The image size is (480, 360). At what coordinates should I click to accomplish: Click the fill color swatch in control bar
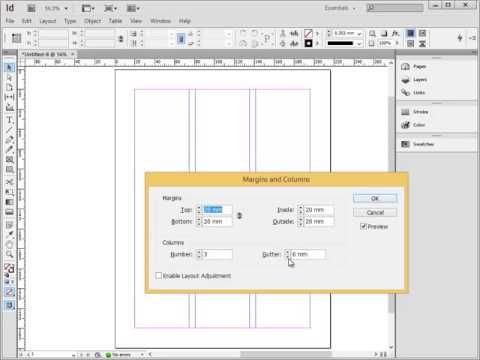tap(308, 33)
